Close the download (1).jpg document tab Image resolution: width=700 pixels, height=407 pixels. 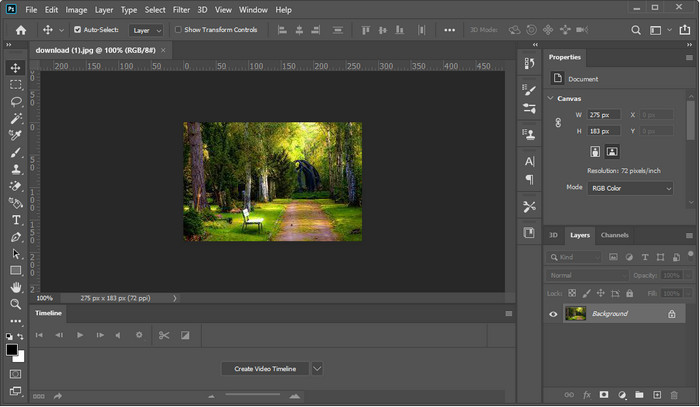click(x=163, y=50)
